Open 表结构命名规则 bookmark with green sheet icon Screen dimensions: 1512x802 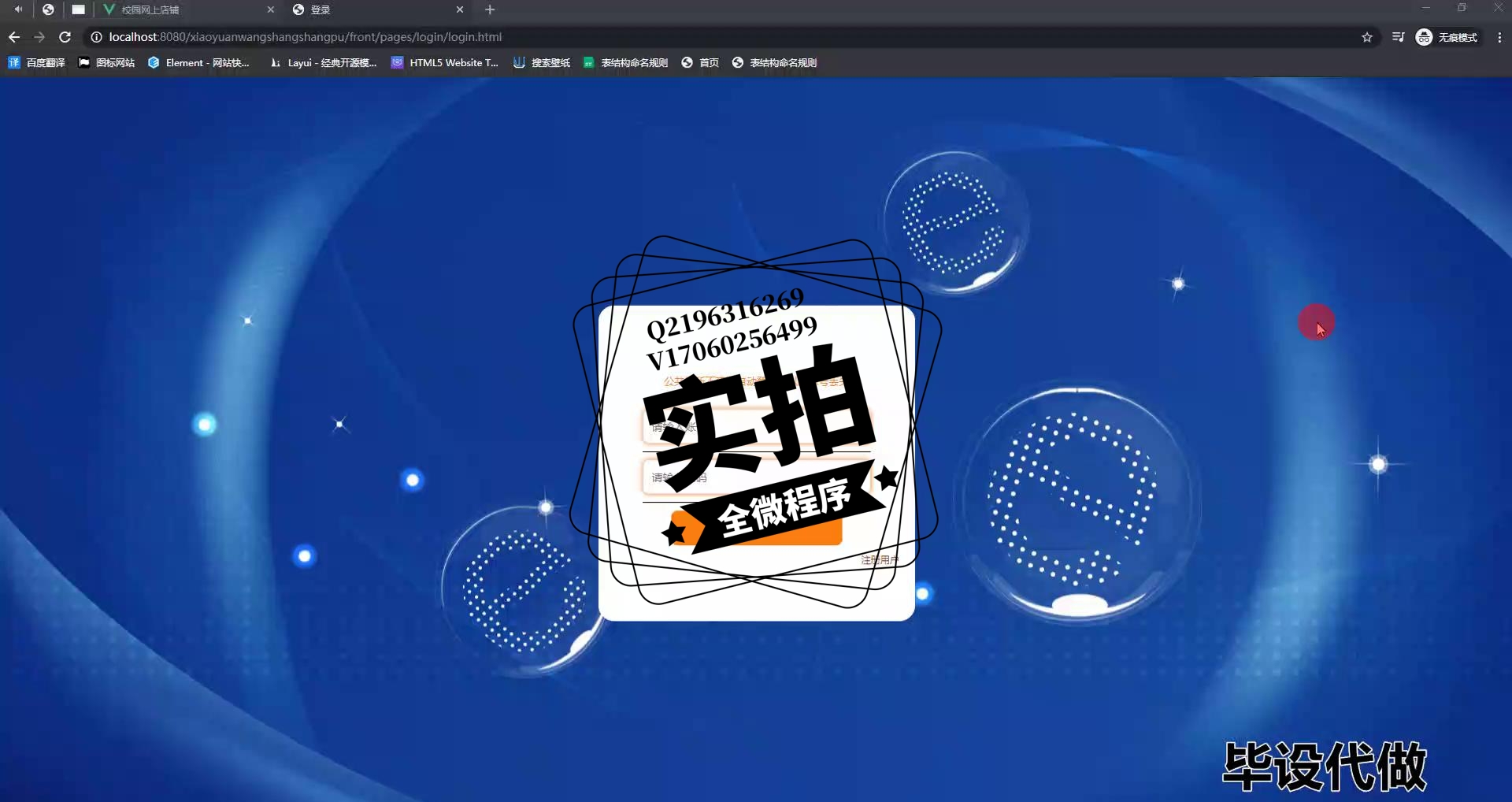(625, 62)
